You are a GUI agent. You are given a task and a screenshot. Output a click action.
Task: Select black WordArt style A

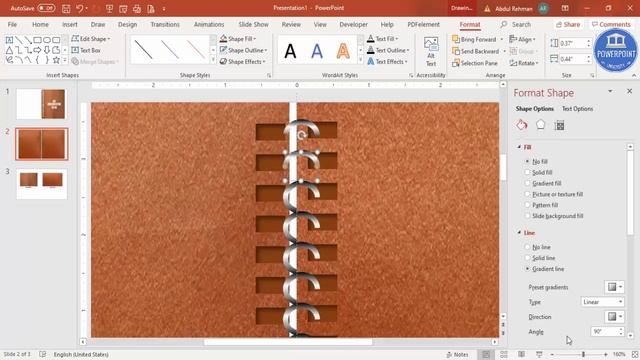(290, 51)
